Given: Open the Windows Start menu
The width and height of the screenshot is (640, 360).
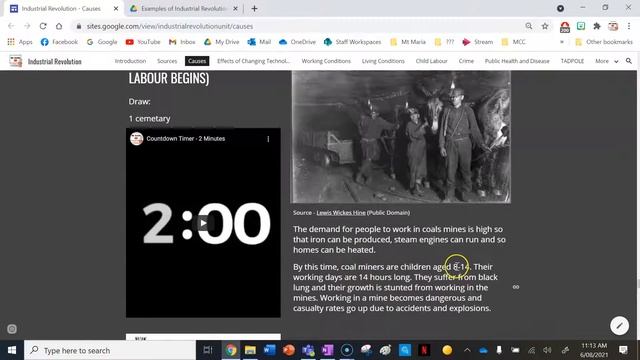Looking at the screenshot, I should (12, 350).
